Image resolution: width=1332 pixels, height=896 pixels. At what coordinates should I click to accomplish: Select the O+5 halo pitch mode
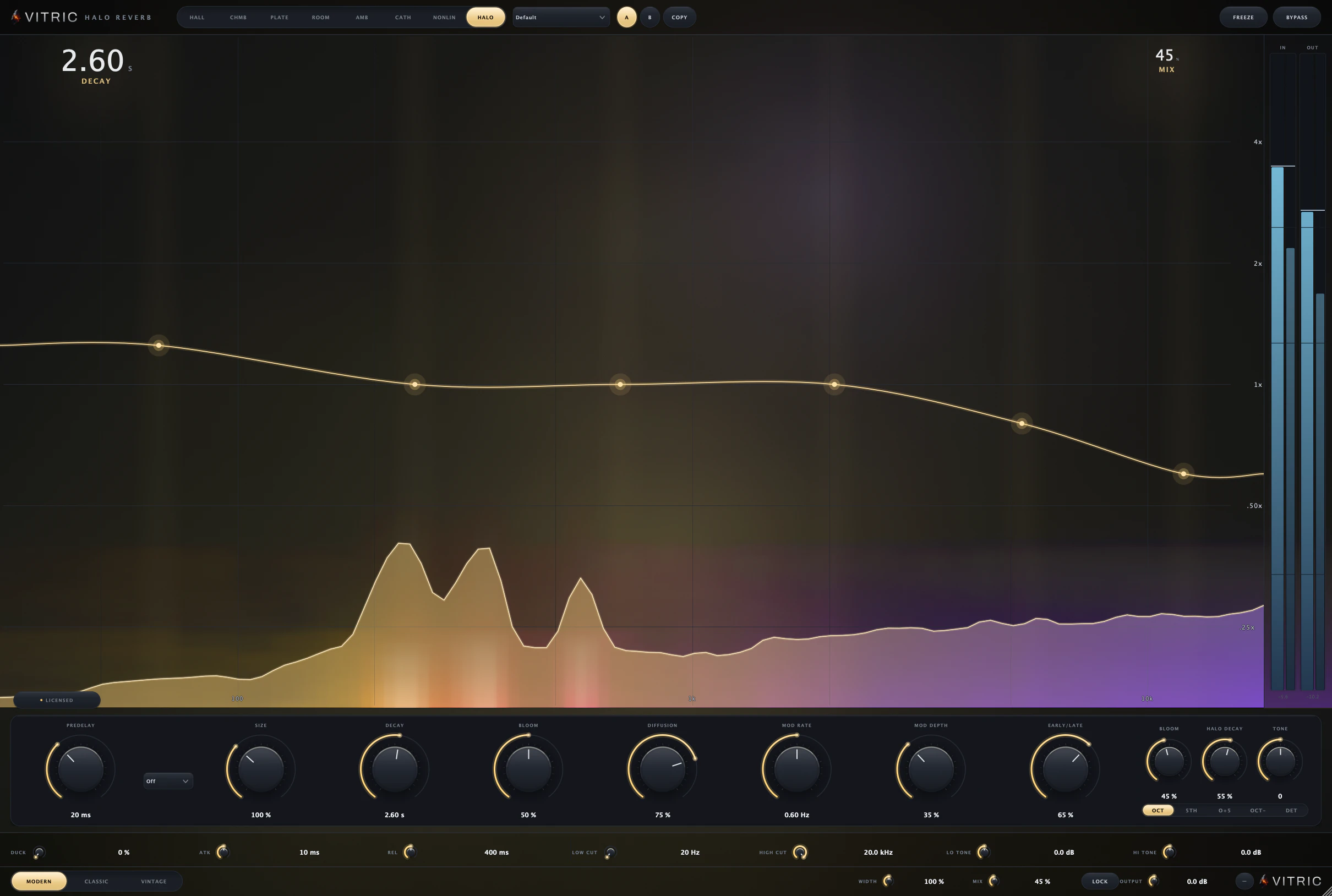coord(1224,810)
